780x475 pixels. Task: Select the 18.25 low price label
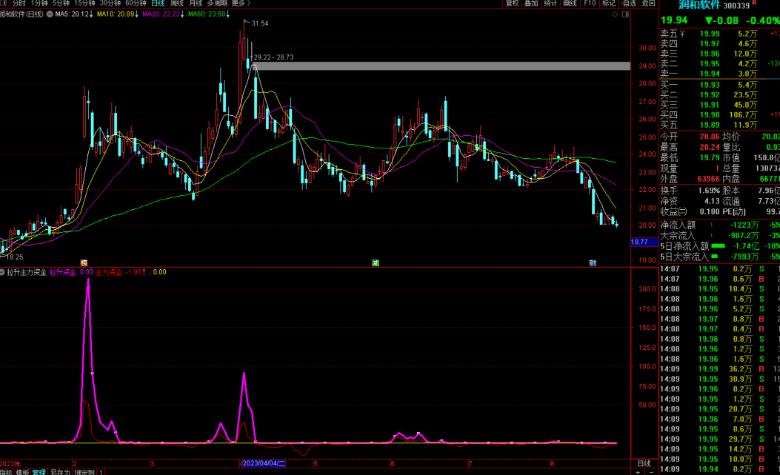pyautogui.click(x=14, y=257)
